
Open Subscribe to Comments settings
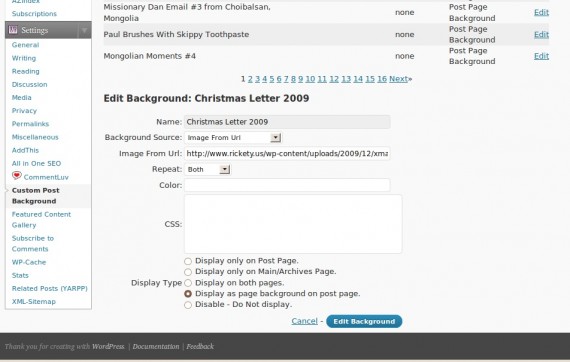click(x=33, y=244)
